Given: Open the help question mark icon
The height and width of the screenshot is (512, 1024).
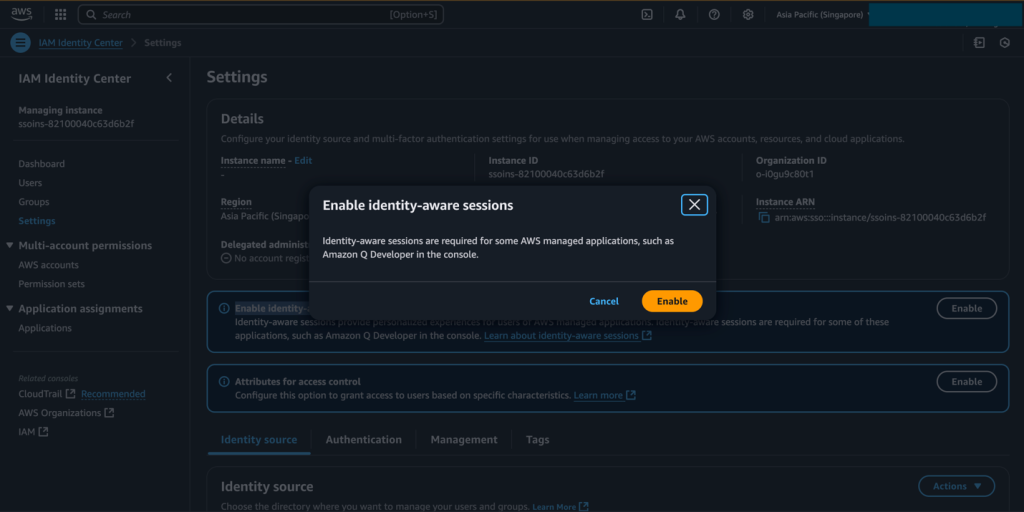Looking at the screenshot, I should click(714, 14).
